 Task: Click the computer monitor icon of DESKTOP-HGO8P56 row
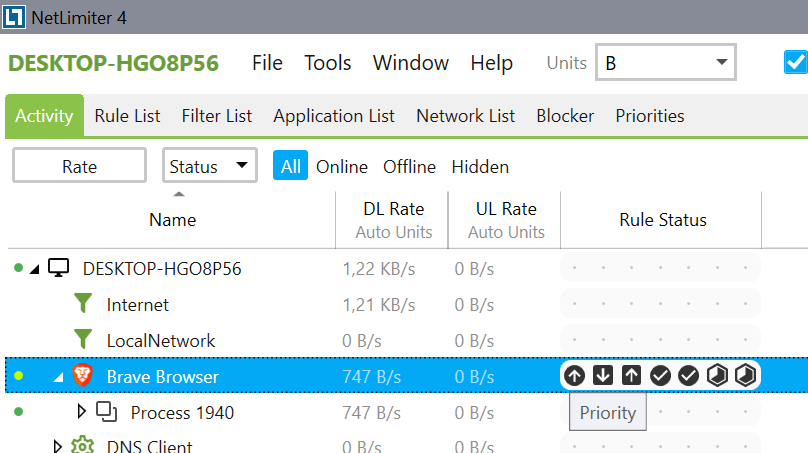tap(58, 268)
